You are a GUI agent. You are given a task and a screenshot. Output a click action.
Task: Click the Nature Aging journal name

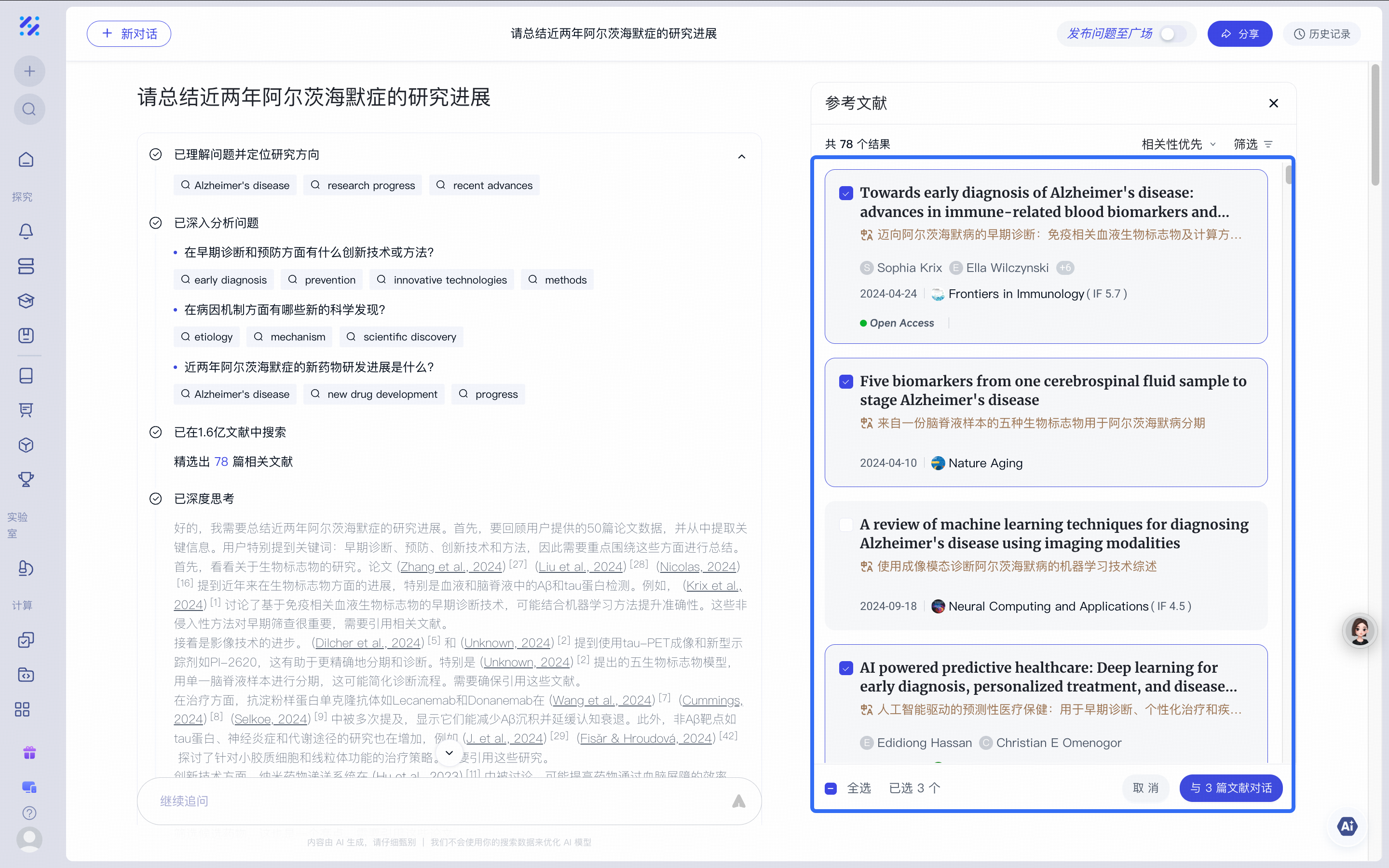coord(985,463)
